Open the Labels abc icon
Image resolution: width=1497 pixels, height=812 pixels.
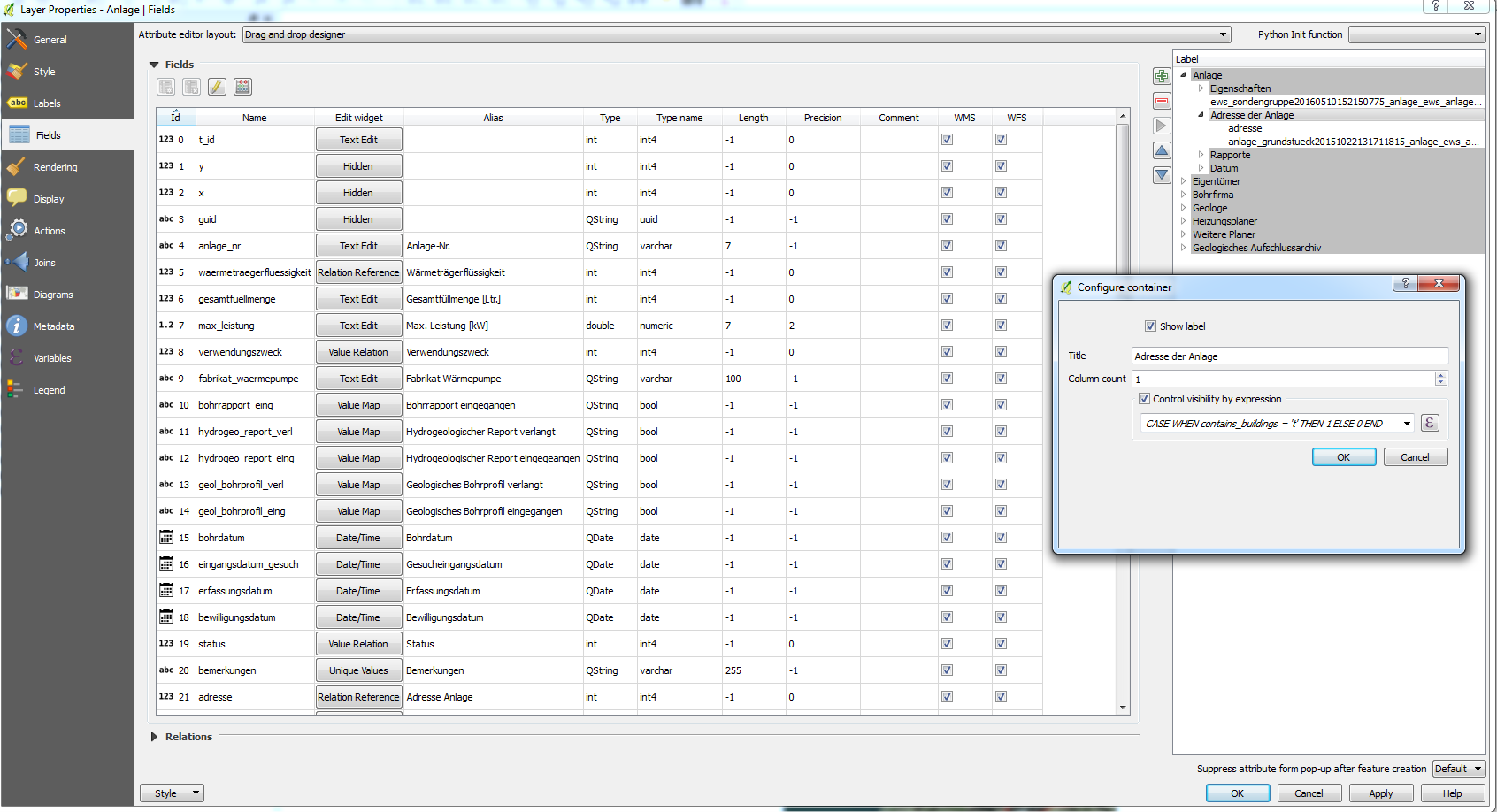point(17,103)
